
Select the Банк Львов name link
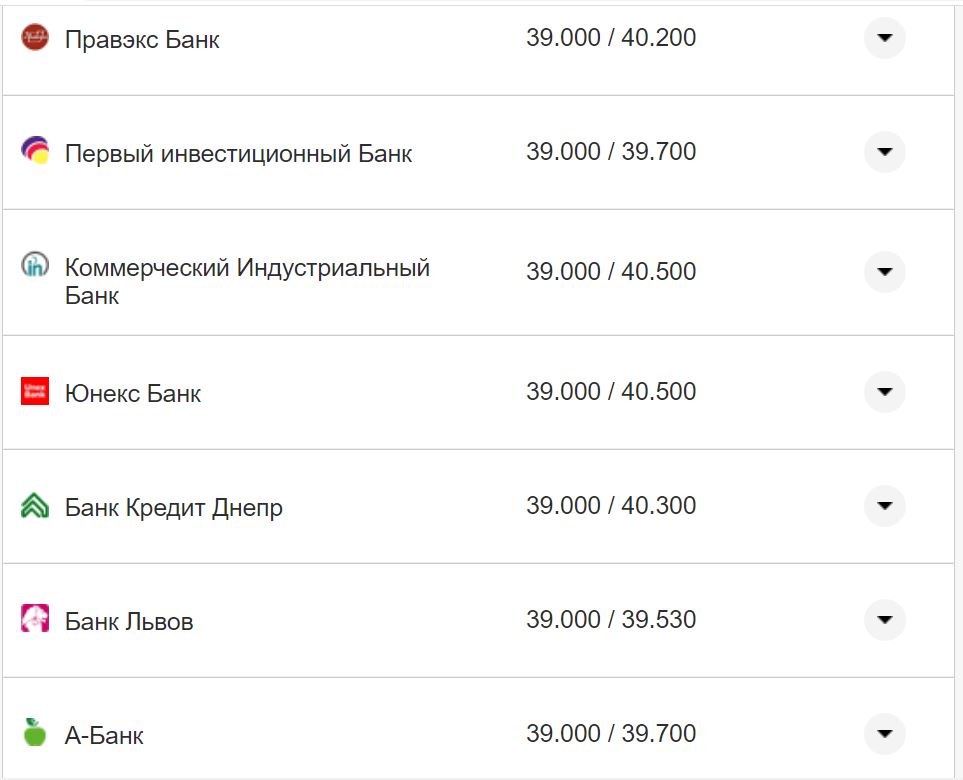pyautogui.click(x=129, y=619)
